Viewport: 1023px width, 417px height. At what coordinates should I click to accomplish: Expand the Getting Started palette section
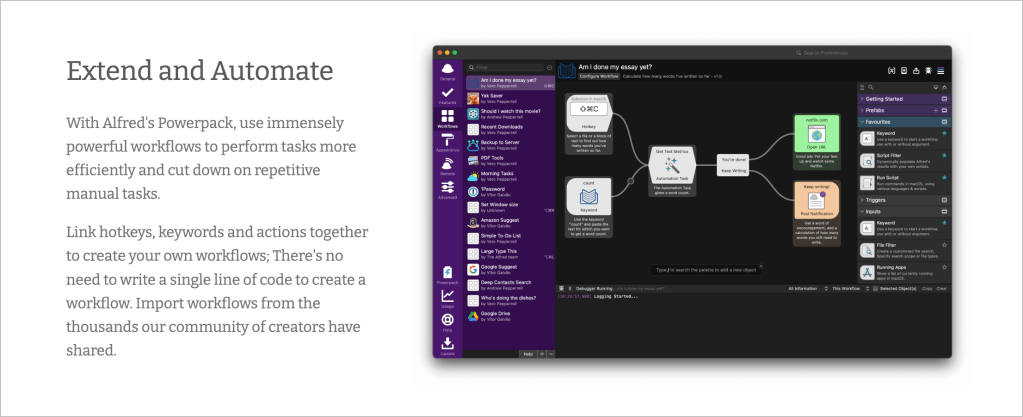900,99
